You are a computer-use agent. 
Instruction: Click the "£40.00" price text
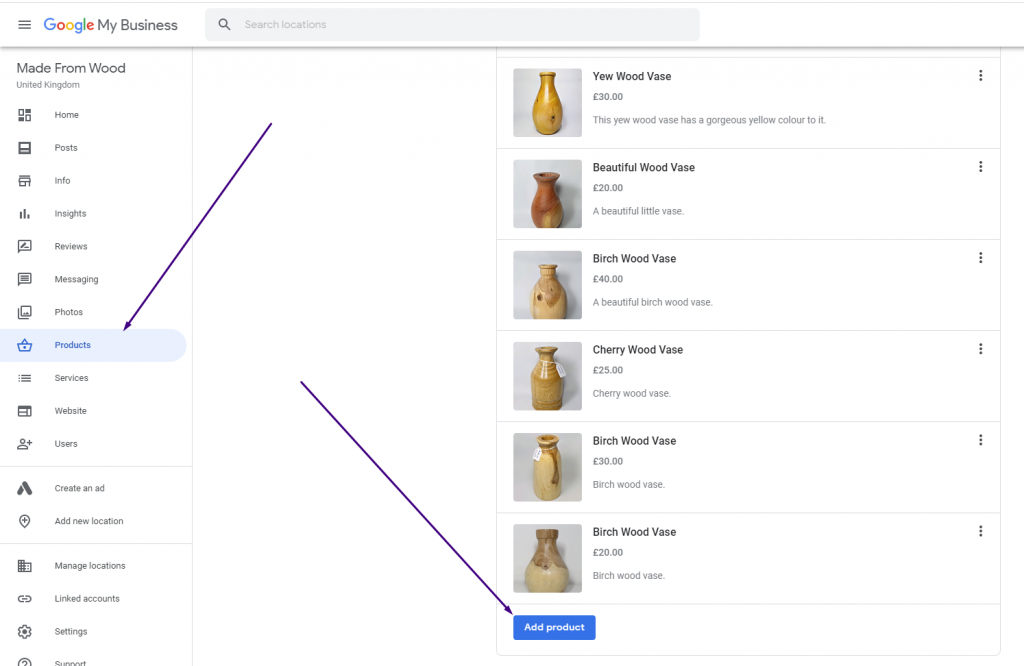[607, 279]
